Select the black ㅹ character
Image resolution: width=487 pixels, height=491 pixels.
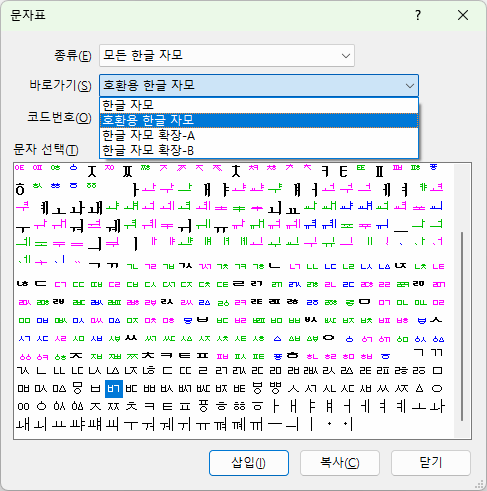click(275, 389)
